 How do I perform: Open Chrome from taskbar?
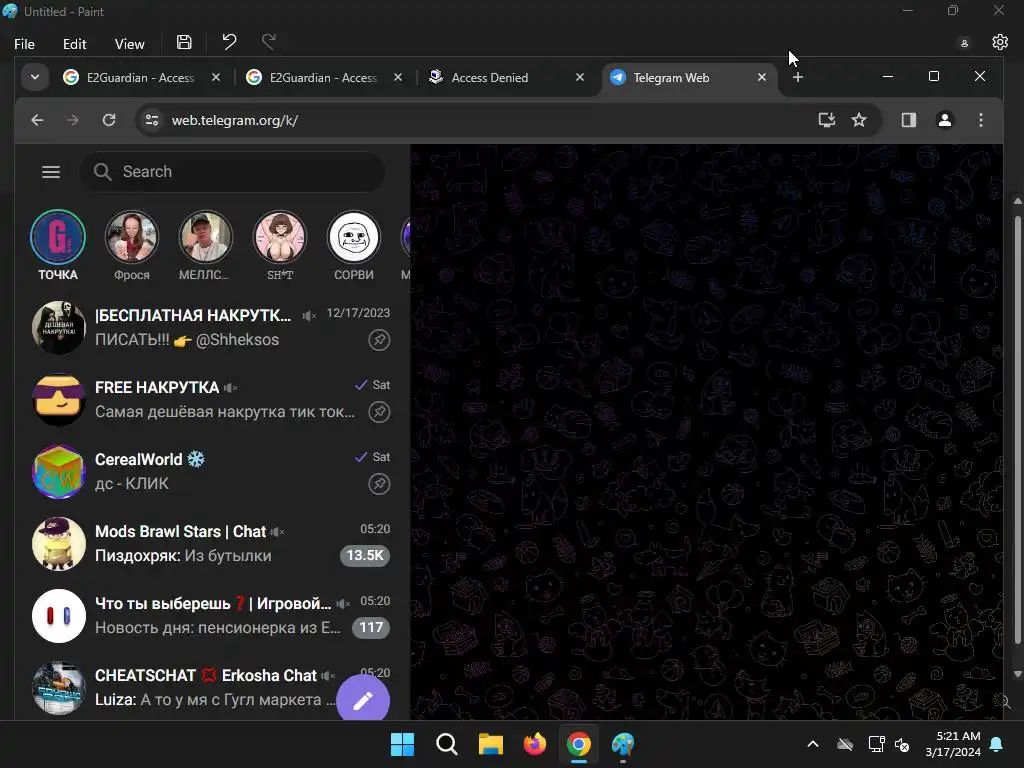[x=579, y=744]
